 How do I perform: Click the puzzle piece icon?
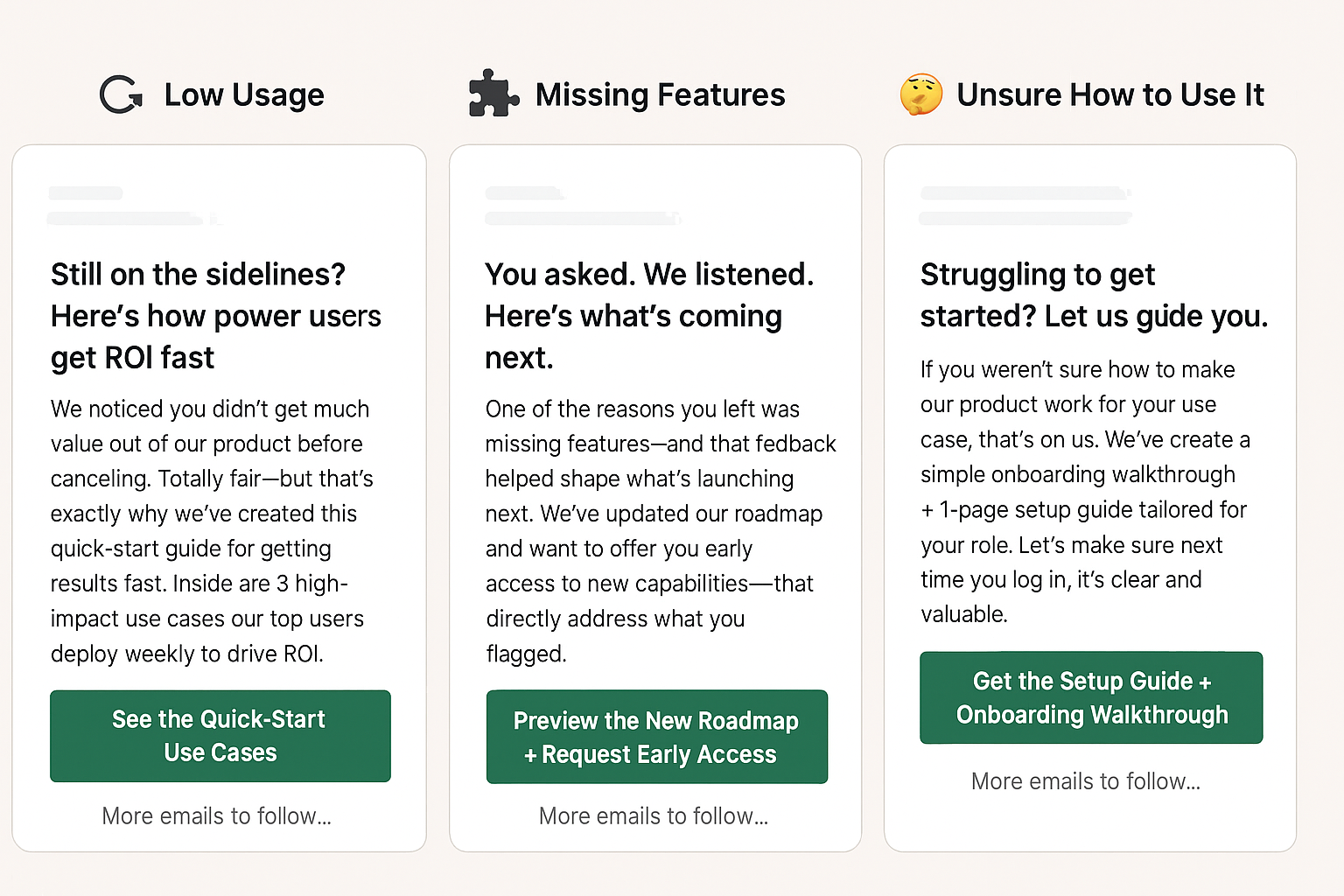click(493, 93)
